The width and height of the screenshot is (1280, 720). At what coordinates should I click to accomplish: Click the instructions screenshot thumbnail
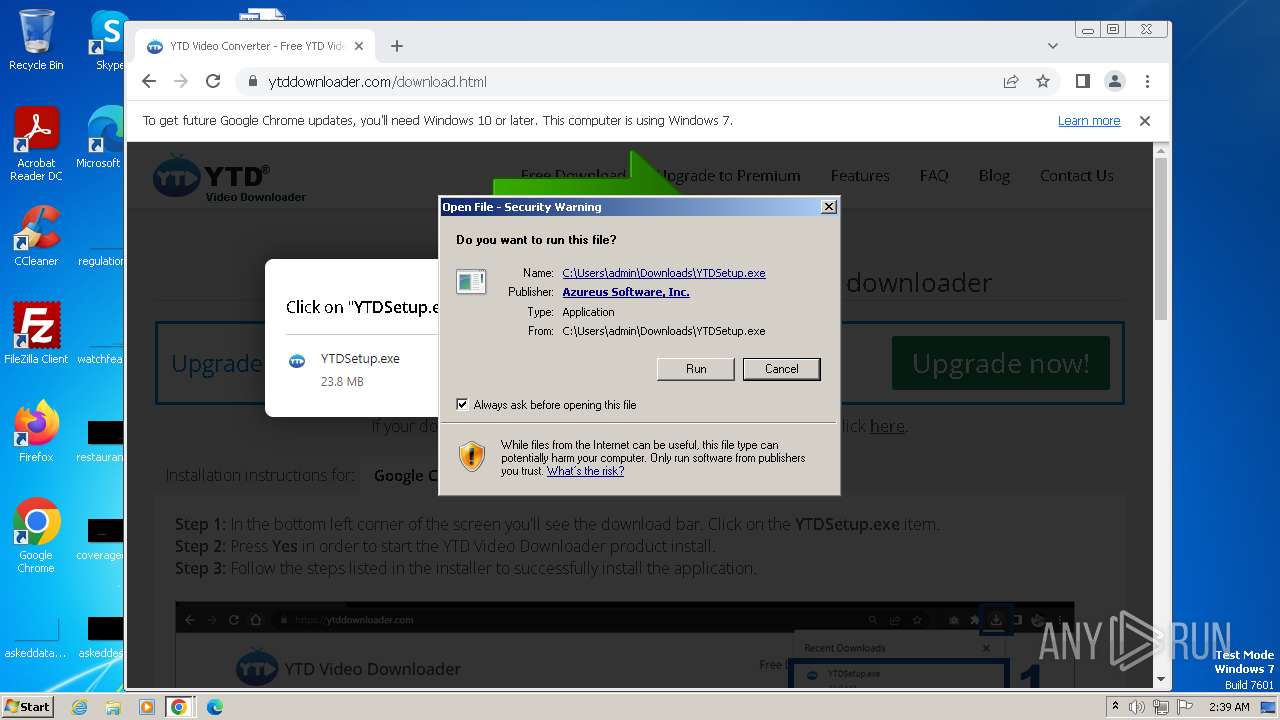(x=625, y=645)
